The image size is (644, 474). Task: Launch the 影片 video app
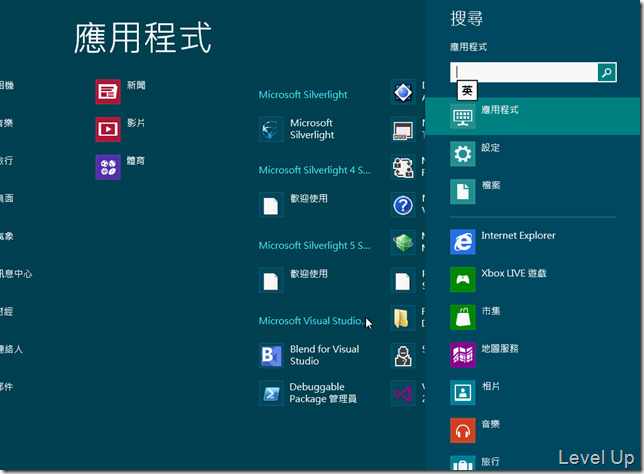coord(108,129)
